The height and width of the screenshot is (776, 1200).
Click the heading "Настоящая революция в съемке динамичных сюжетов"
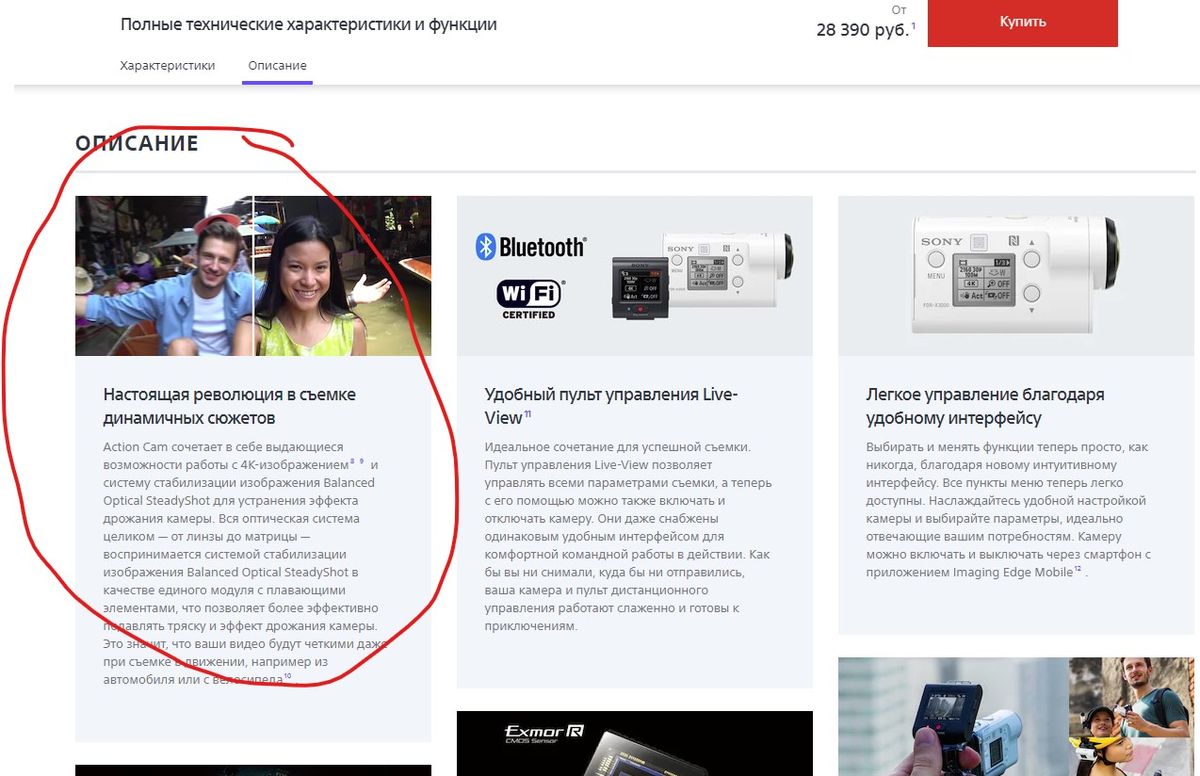click(x=230, y=405)
